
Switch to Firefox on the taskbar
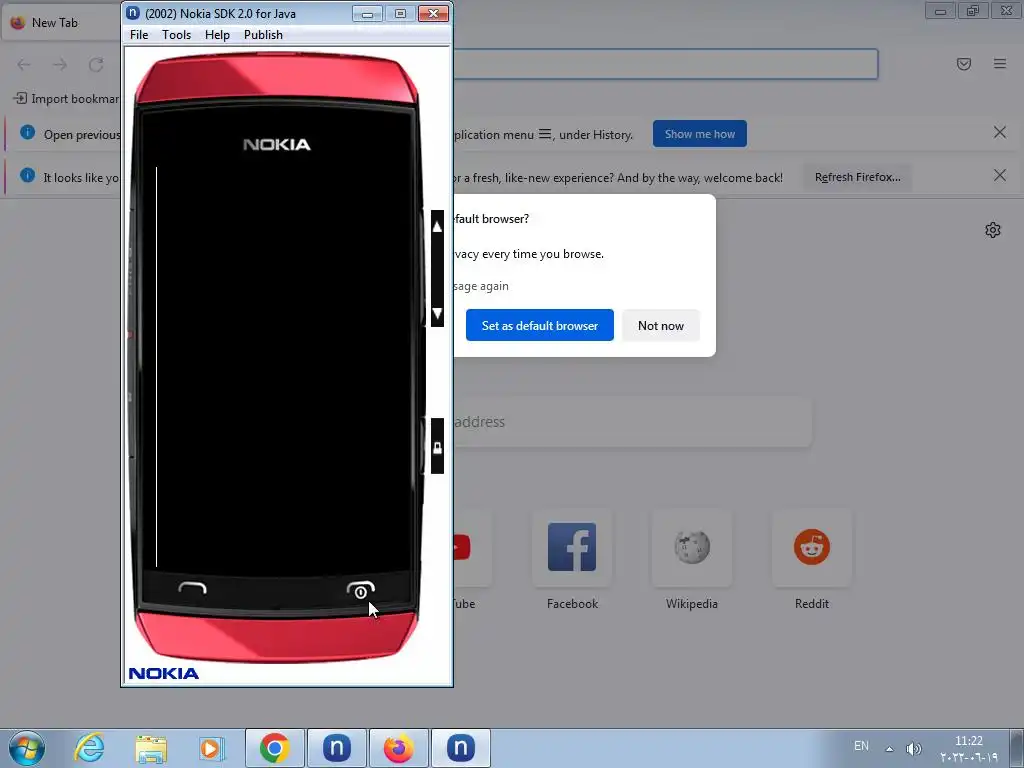[x=398, y=748]
